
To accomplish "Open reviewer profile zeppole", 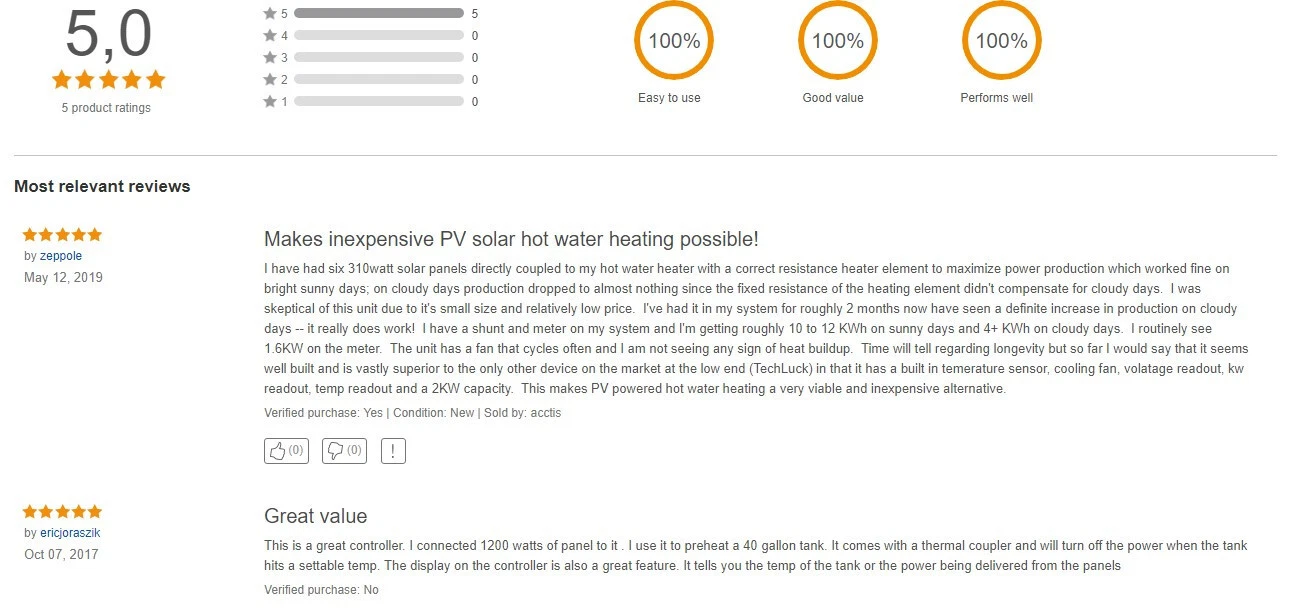I will coord(61,256).
